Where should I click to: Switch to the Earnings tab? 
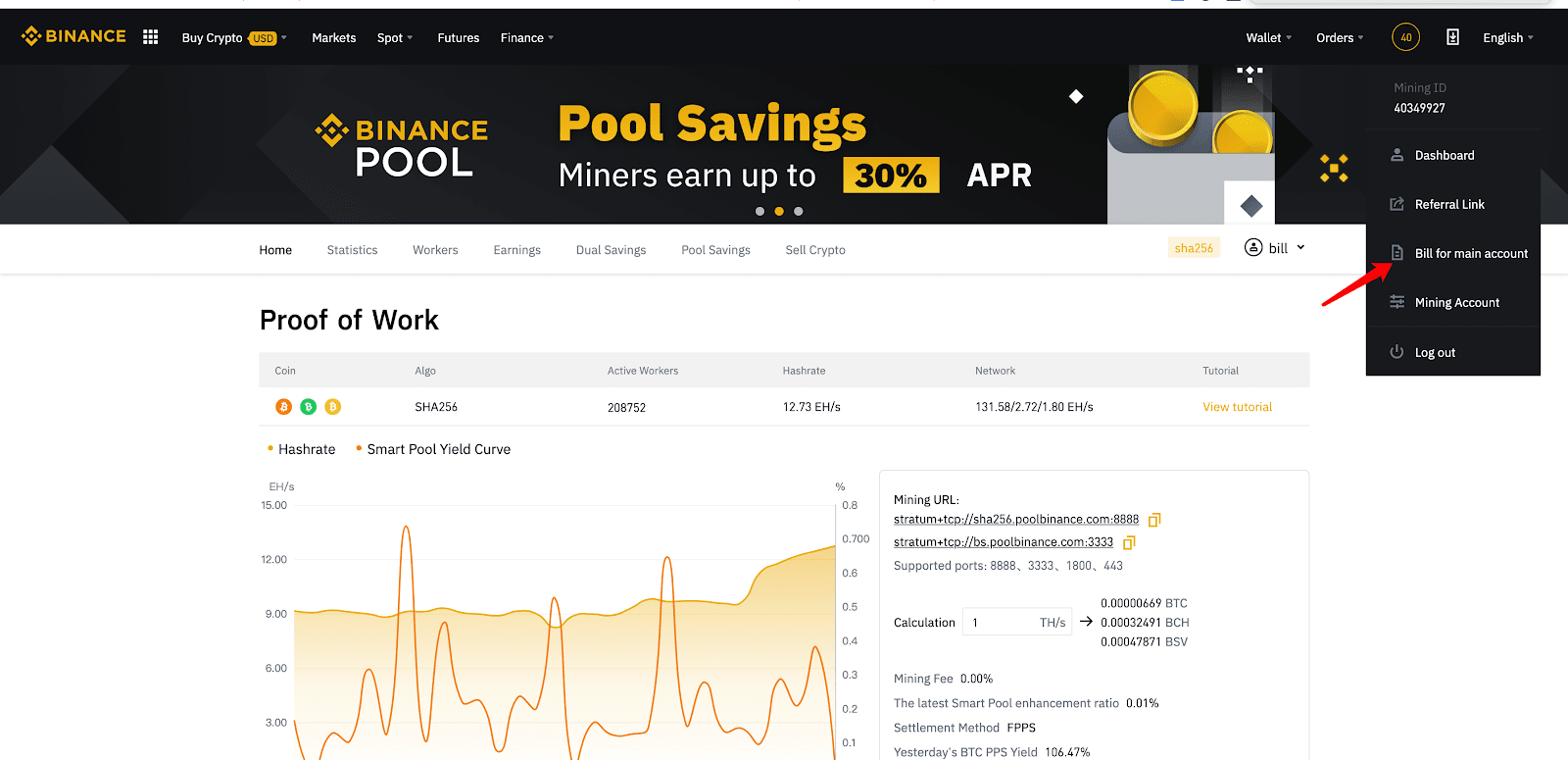tap(517, 250)
